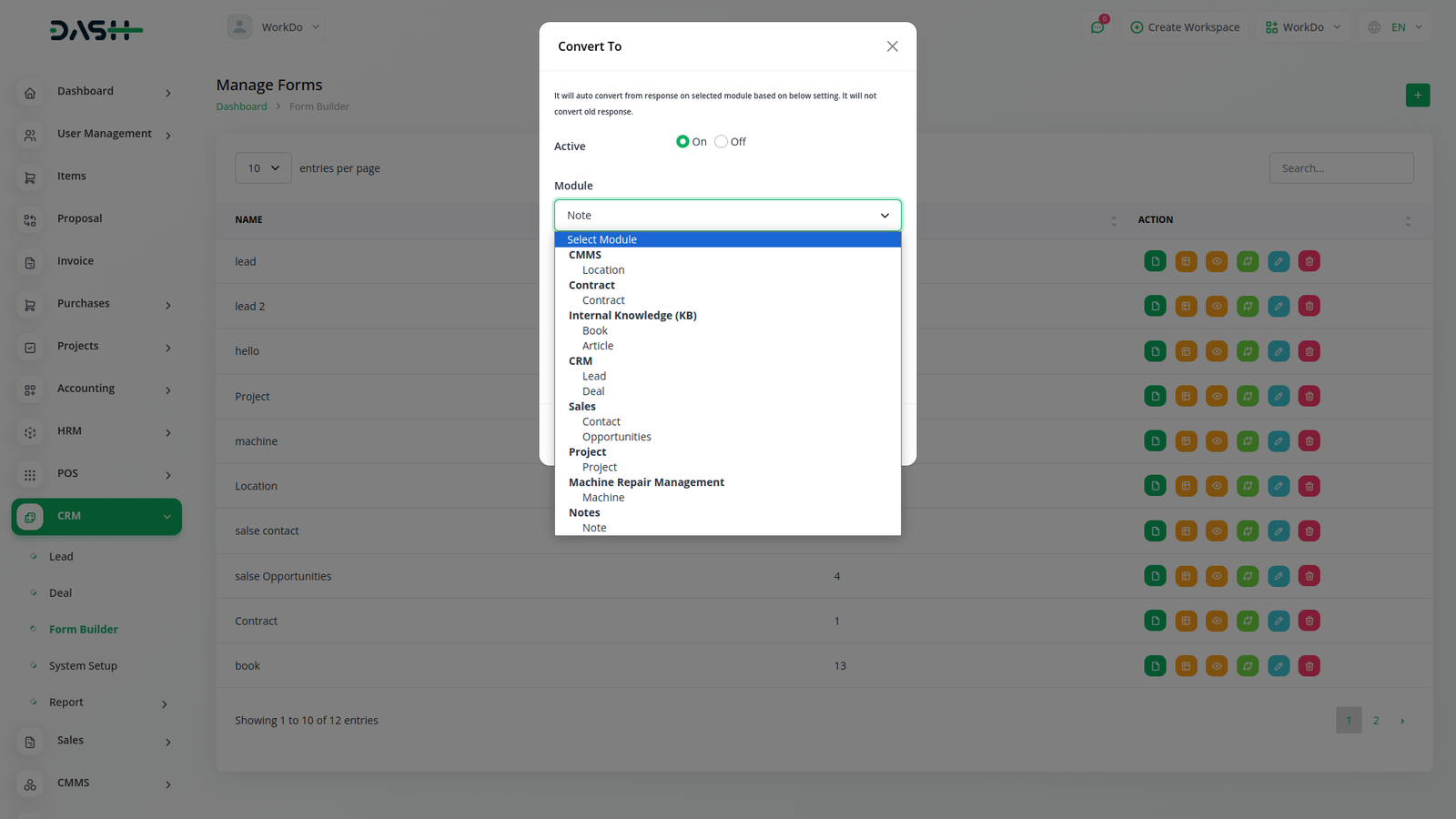This screenshot has width=1456, height=819.
Task: Click the DASH logo in sidebar
Action: (x=96, y=31)
